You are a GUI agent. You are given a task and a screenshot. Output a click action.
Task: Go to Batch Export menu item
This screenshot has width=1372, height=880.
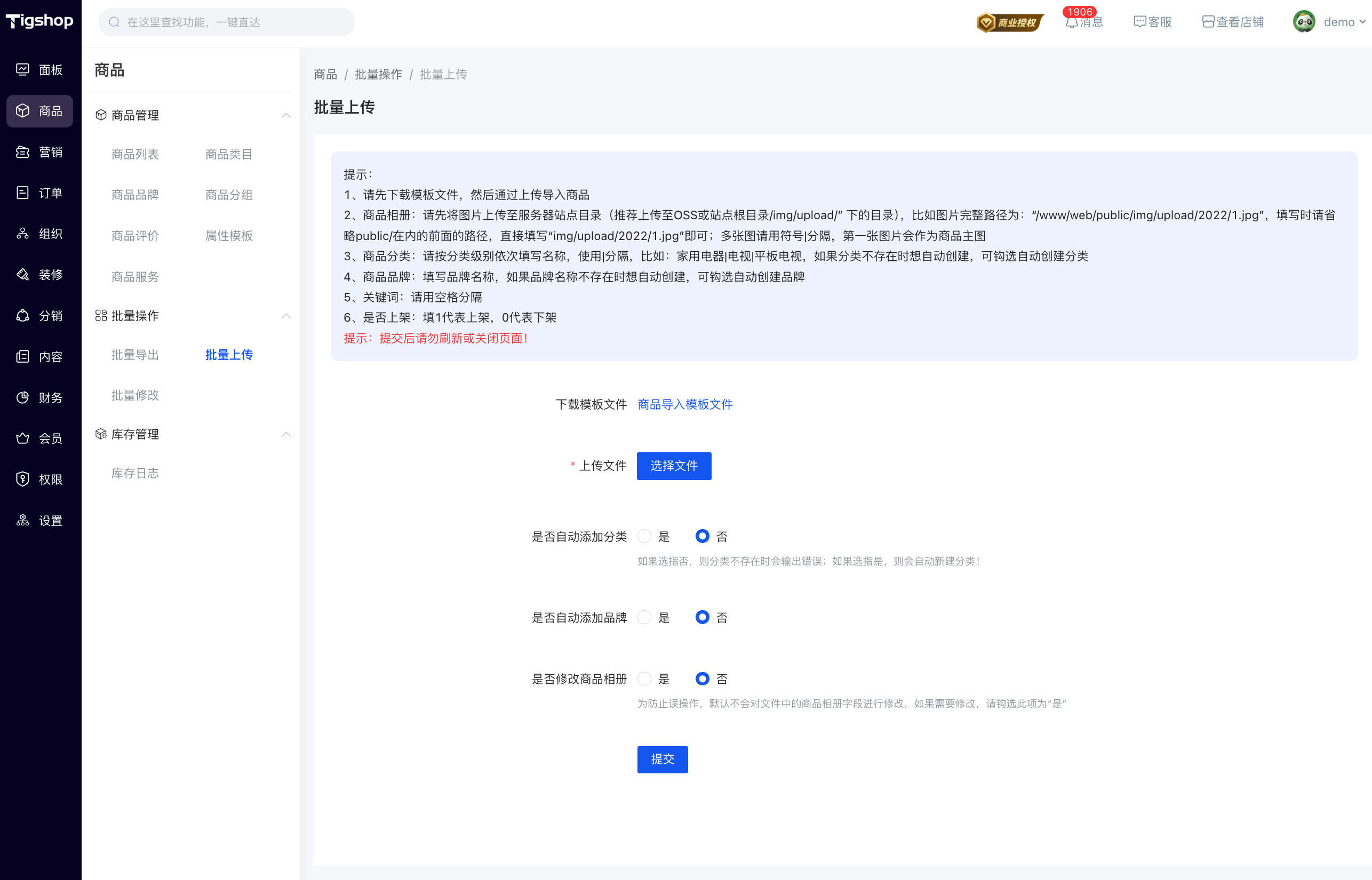(135, 355)
